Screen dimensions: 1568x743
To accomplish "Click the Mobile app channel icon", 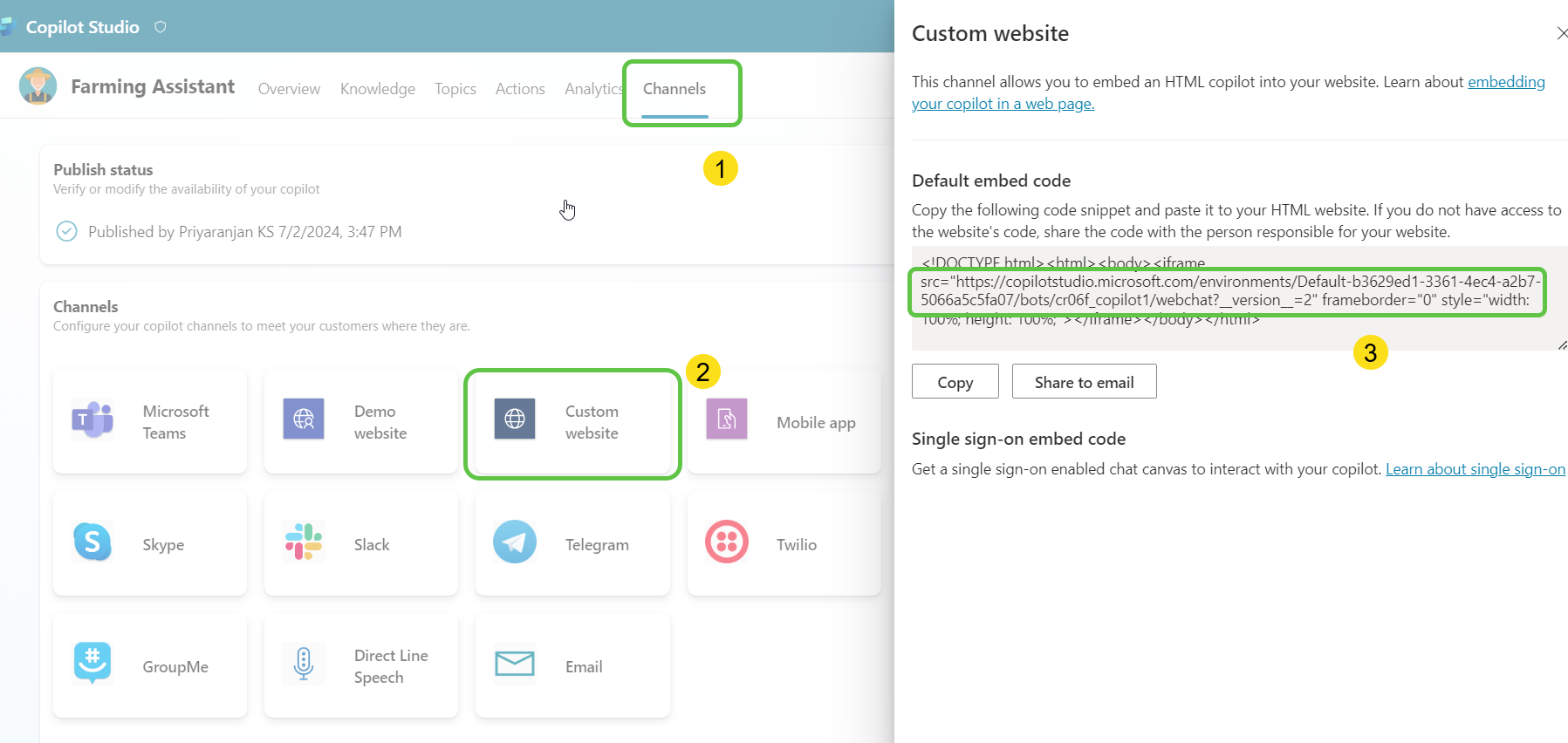I will pyautogui.click(x=727, y=419).
